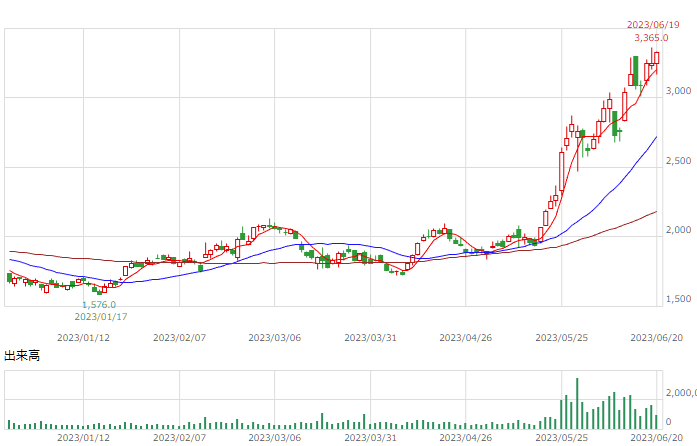Click the 2,500 price axis label
The width and height of the screenshot is (697, 446).
(x=678, y=161)
